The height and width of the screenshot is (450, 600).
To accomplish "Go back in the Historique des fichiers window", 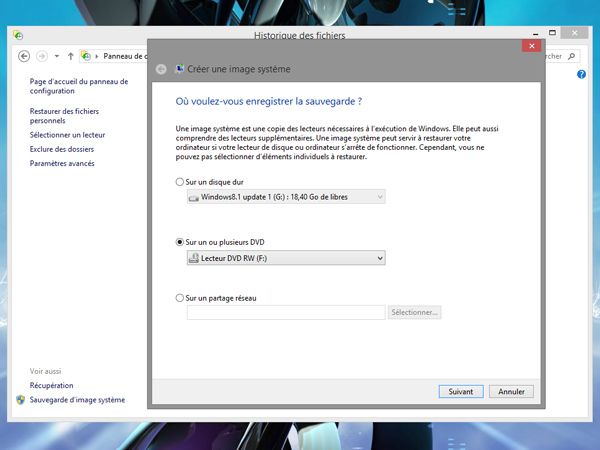I will (x=24, y=56).
